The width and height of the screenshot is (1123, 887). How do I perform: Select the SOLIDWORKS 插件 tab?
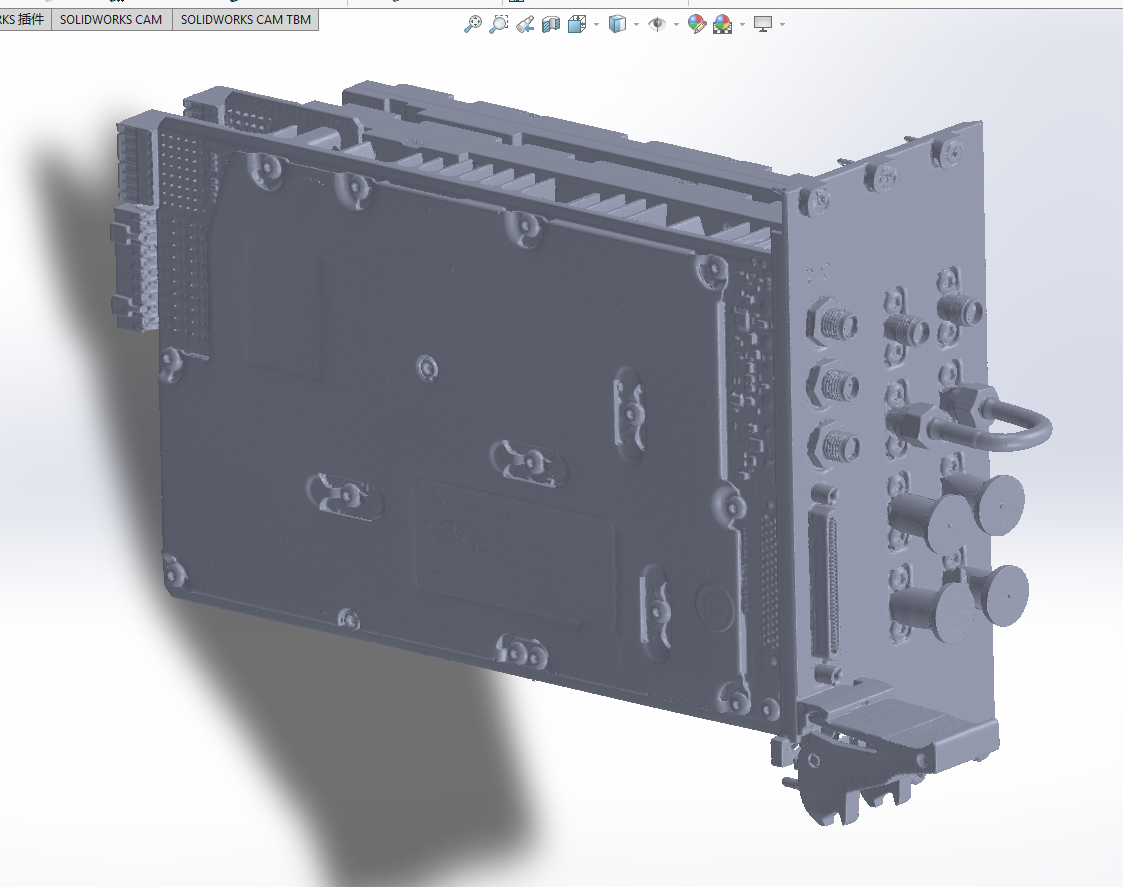tap(24, 19)
